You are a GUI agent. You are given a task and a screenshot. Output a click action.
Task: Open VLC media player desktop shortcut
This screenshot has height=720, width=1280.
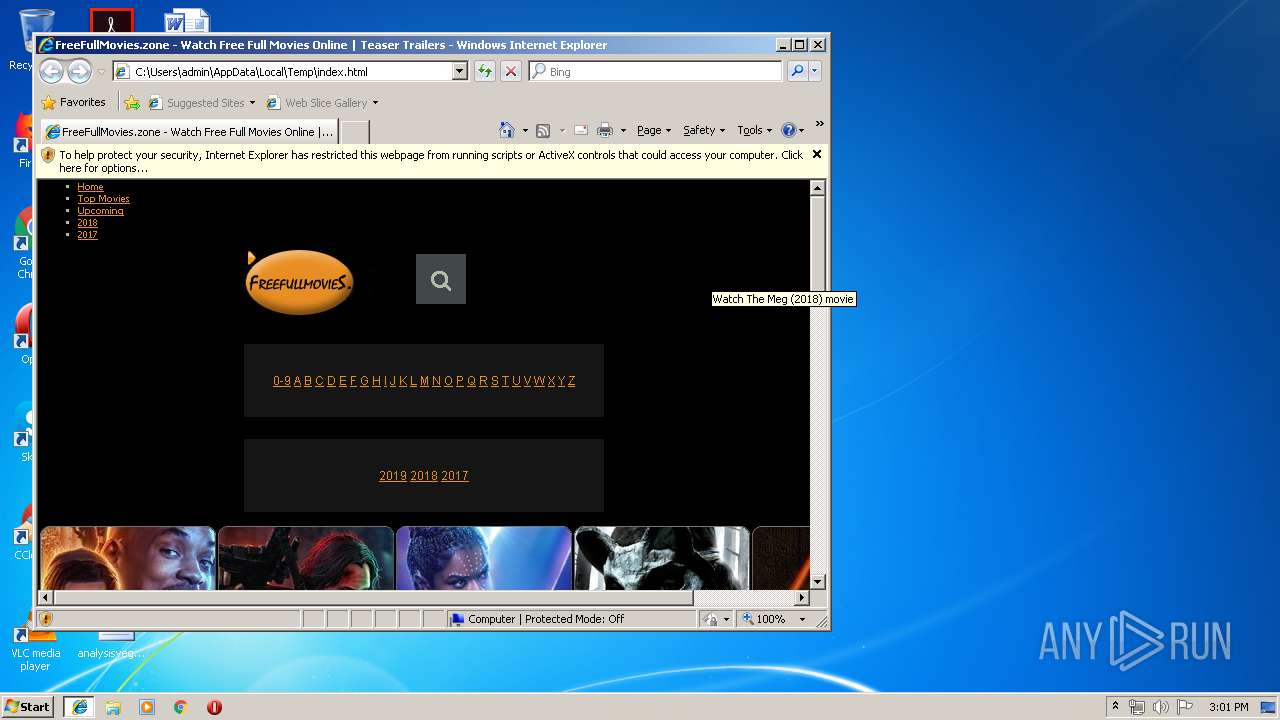(x=35, y=650)
